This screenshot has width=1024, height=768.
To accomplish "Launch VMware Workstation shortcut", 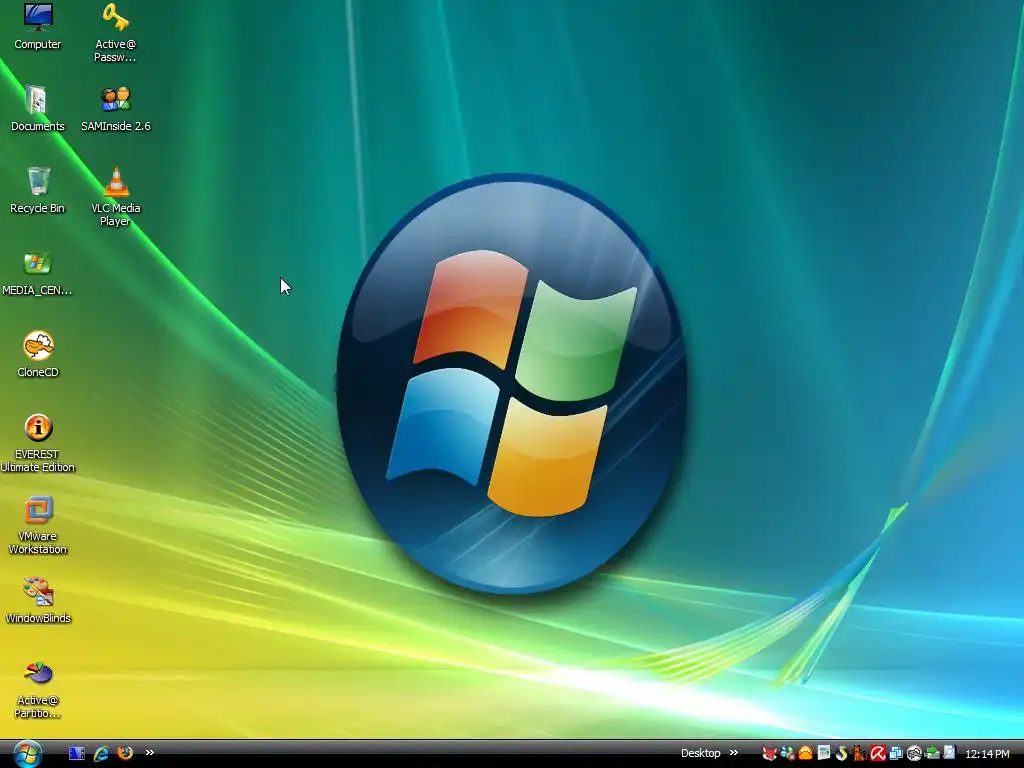I will [37, 525].
